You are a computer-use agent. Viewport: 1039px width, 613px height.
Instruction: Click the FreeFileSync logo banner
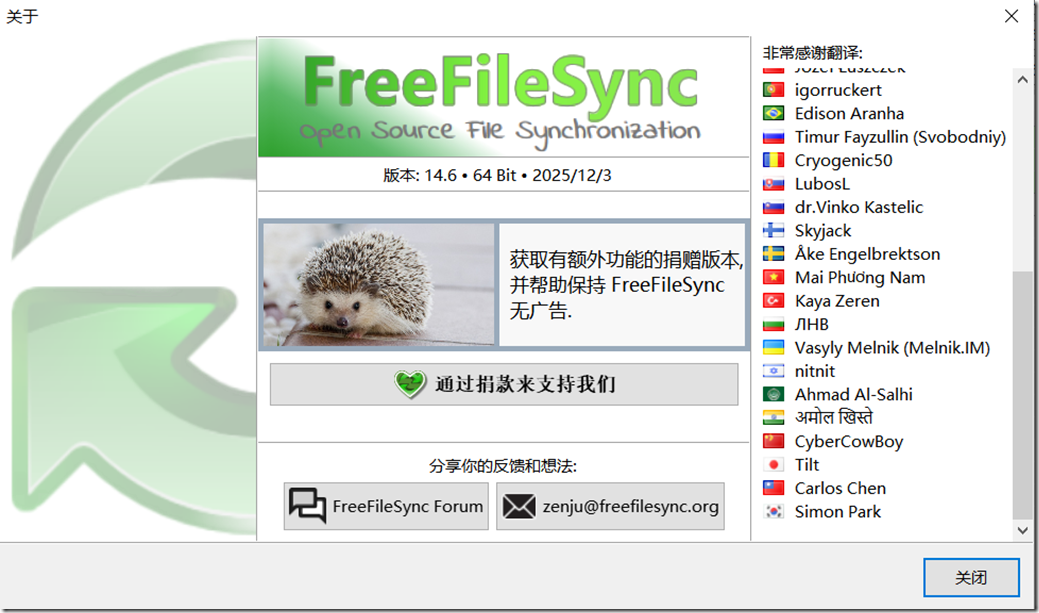pos(503,98)
